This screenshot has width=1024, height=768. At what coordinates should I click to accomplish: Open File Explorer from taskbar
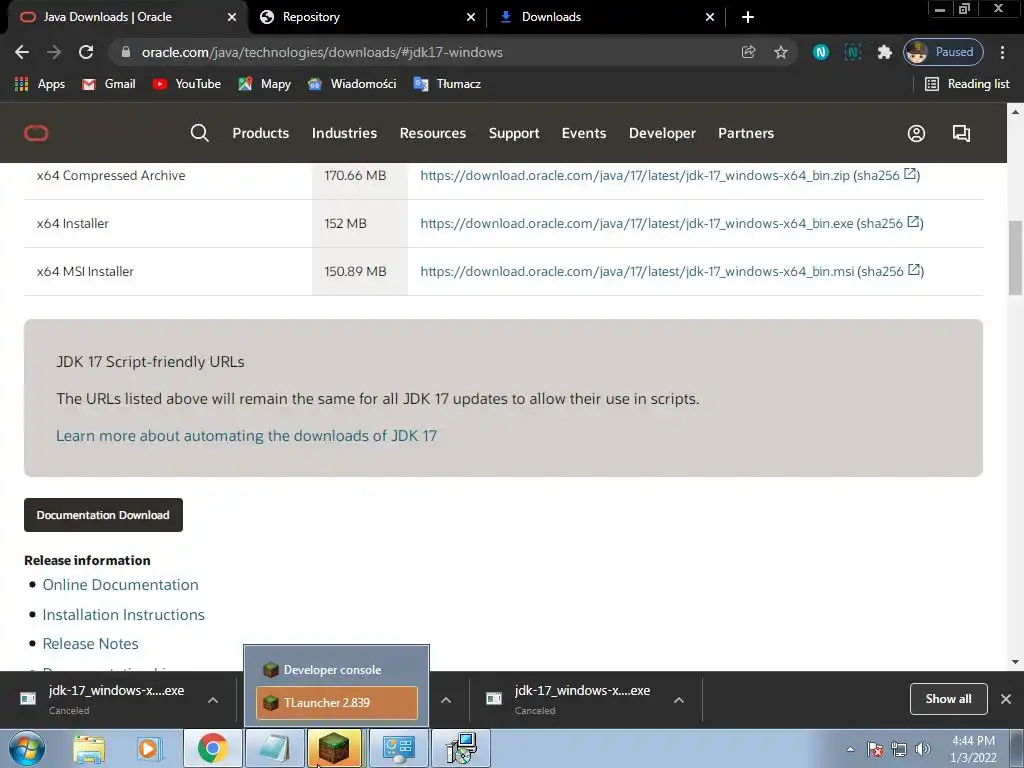click(x=89, y=748)
